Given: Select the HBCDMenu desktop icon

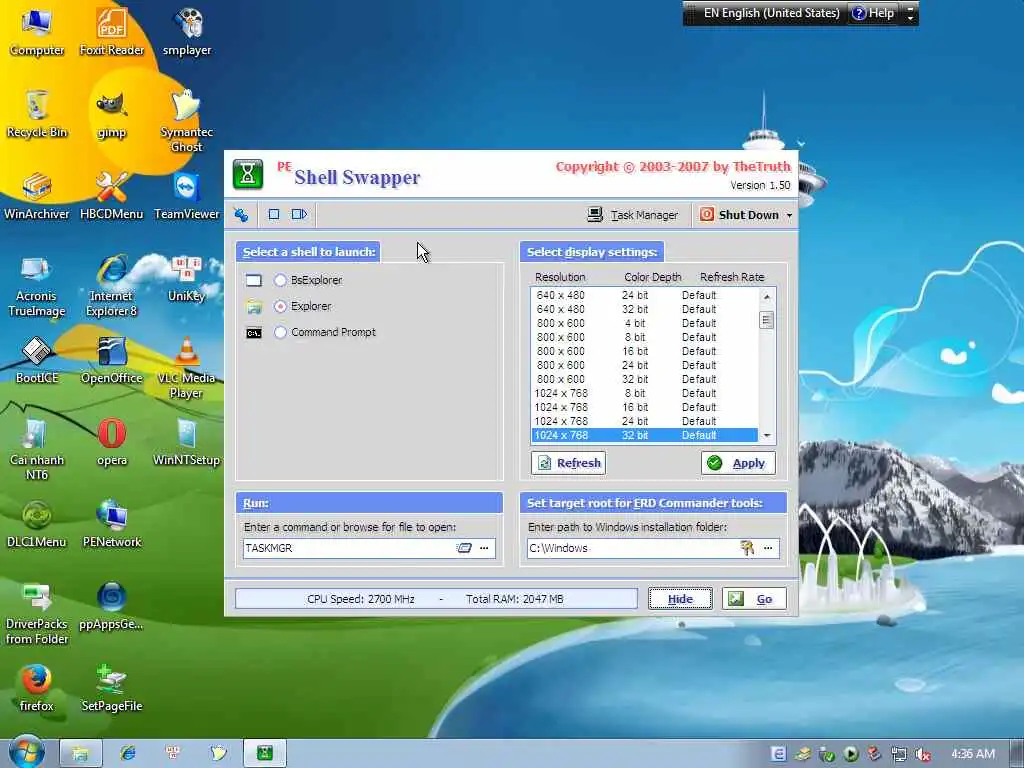Looking at the screenshot, I should [112, 196].
